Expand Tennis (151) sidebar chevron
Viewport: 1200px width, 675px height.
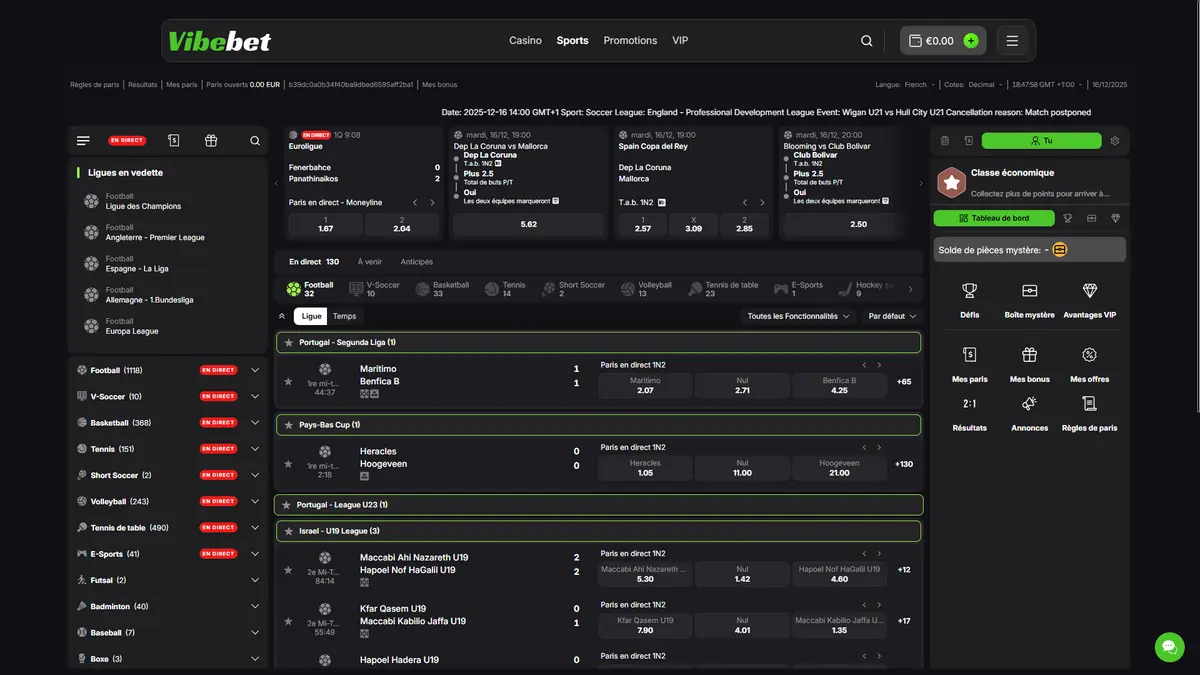[254, 449]
